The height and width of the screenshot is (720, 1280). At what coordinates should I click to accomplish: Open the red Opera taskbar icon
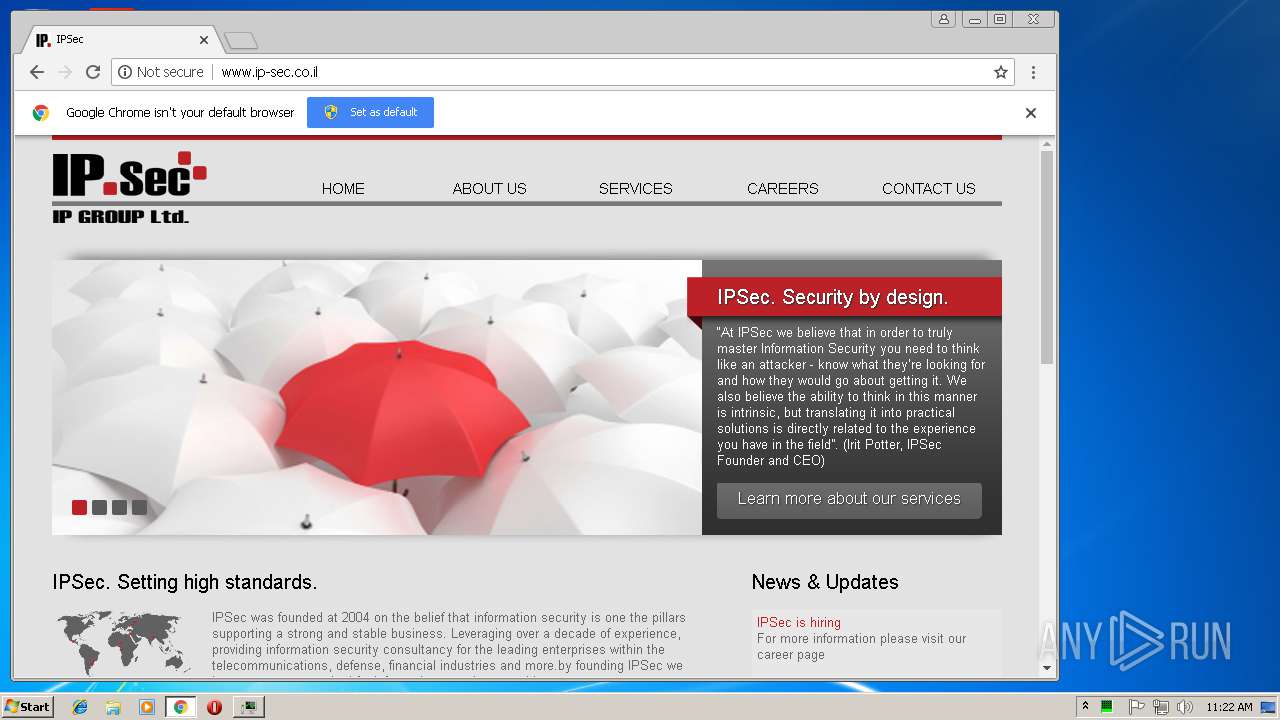point(214,707)
